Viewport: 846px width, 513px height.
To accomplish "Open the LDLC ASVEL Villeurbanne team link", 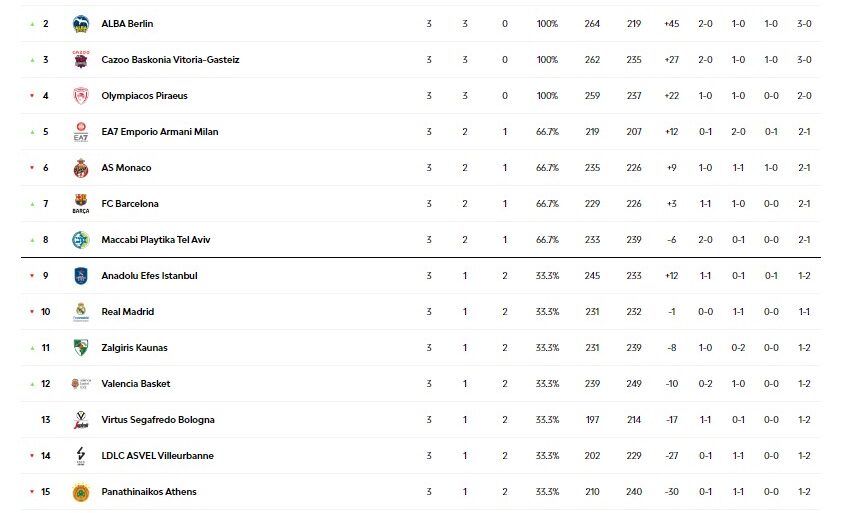I will (x=157, y=456).
